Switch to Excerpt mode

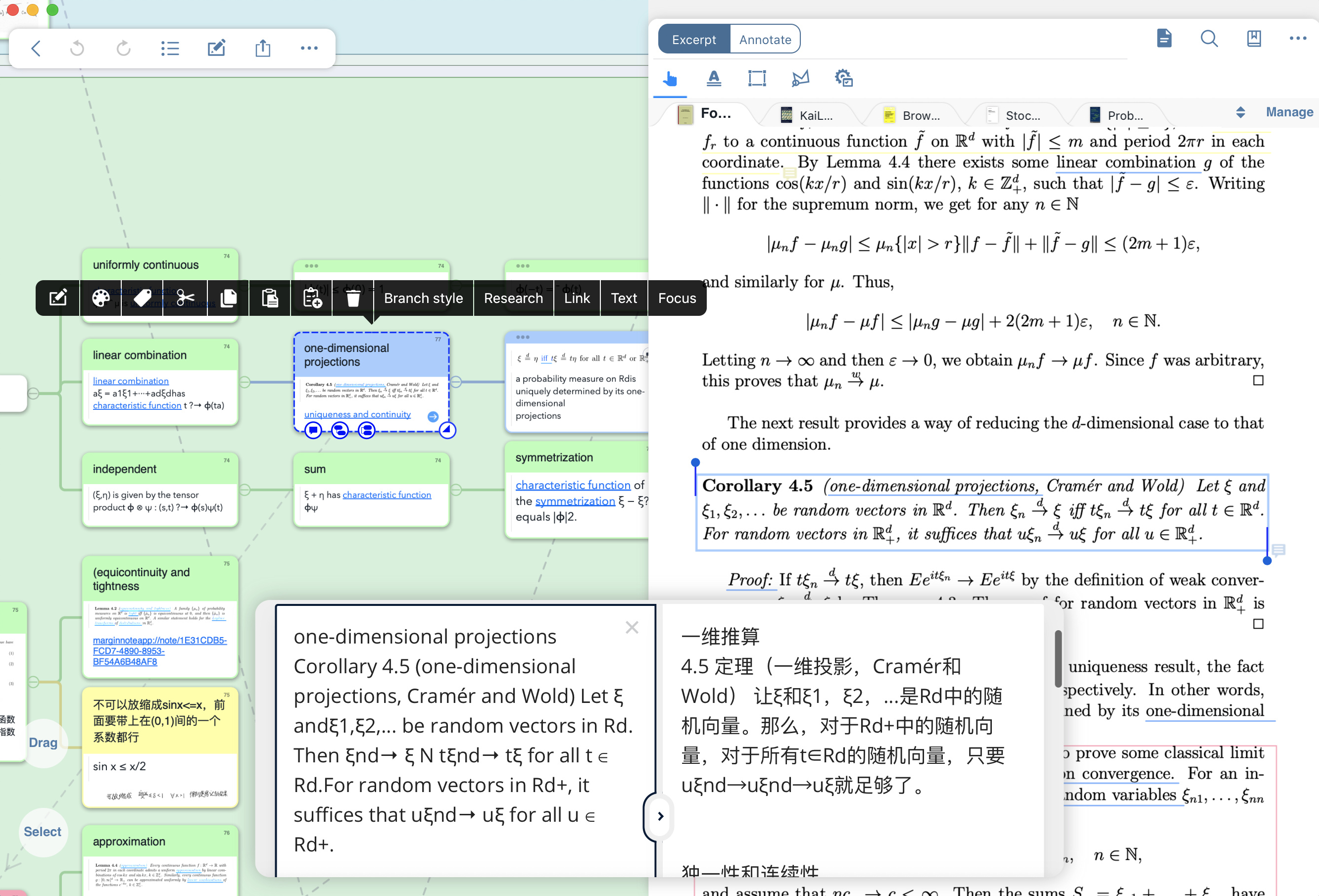pos(693,39)
